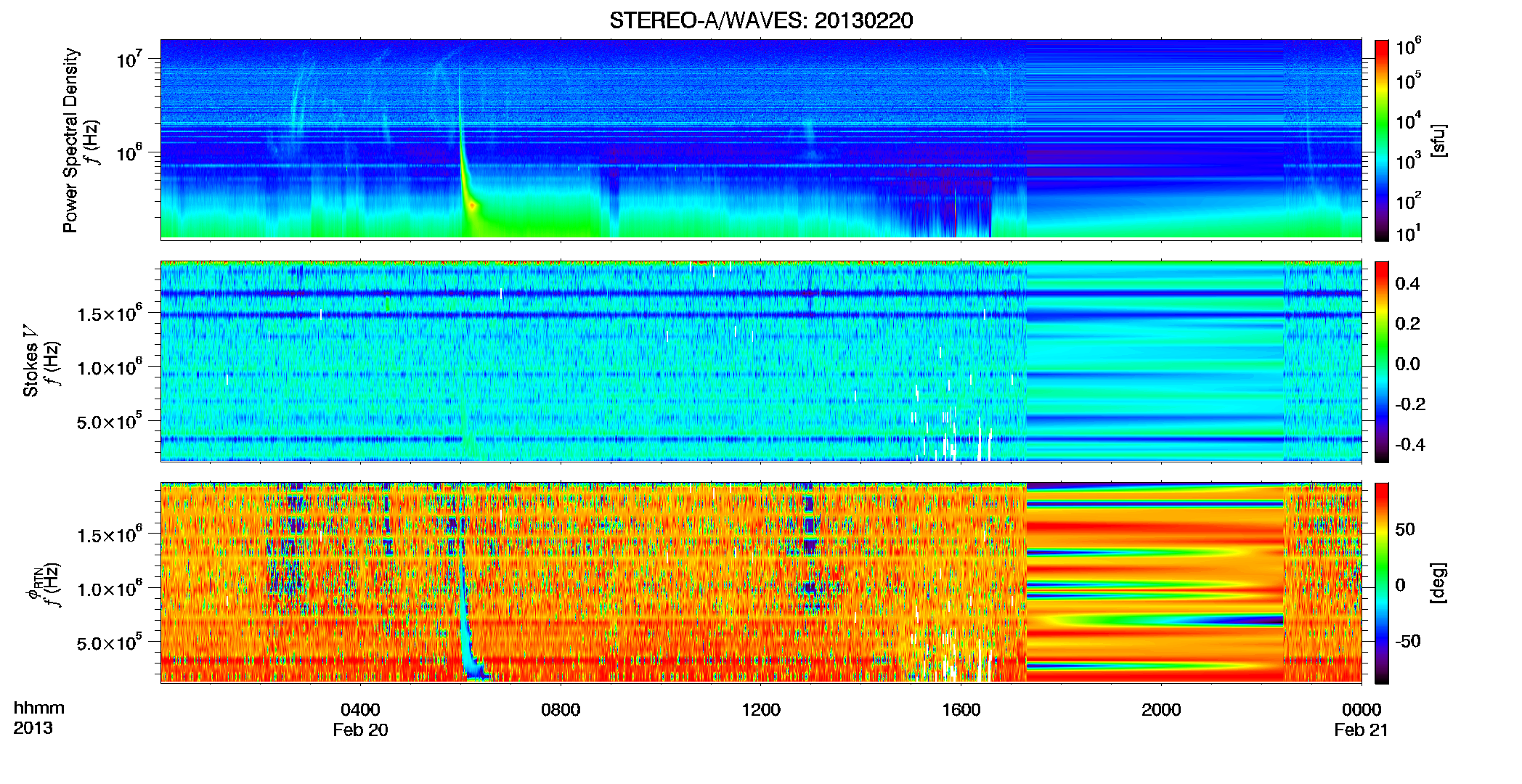Click the [deg] units label

pyautogui.click(x=1438, y=583)
